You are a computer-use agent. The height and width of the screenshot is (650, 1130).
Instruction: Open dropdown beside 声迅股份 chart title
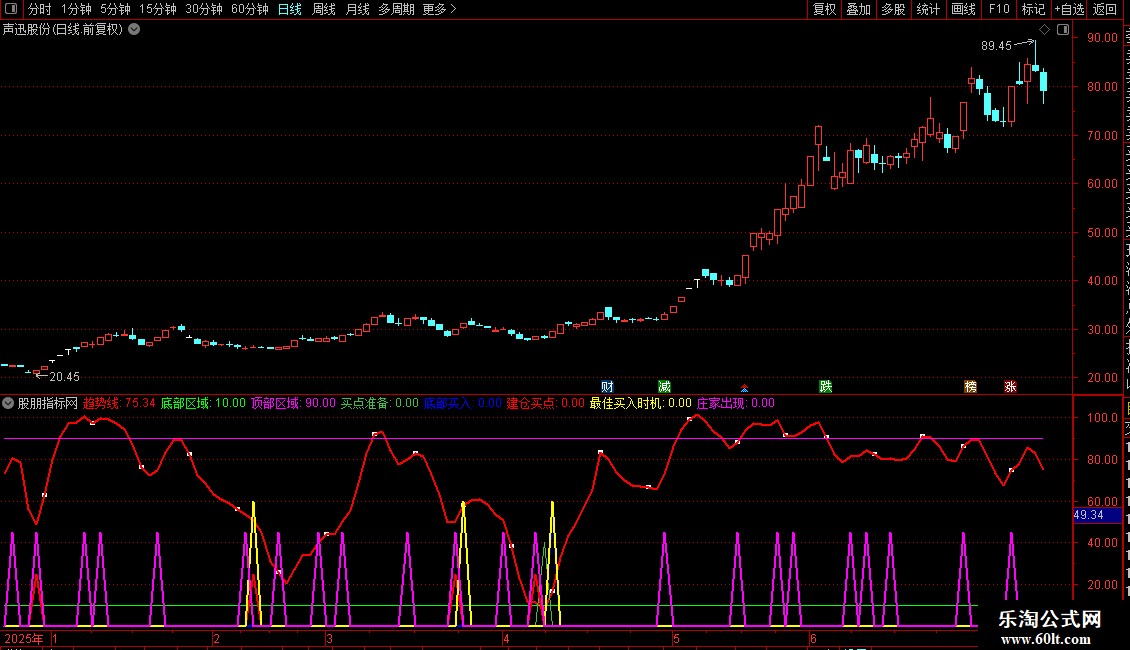pos(134,30)
